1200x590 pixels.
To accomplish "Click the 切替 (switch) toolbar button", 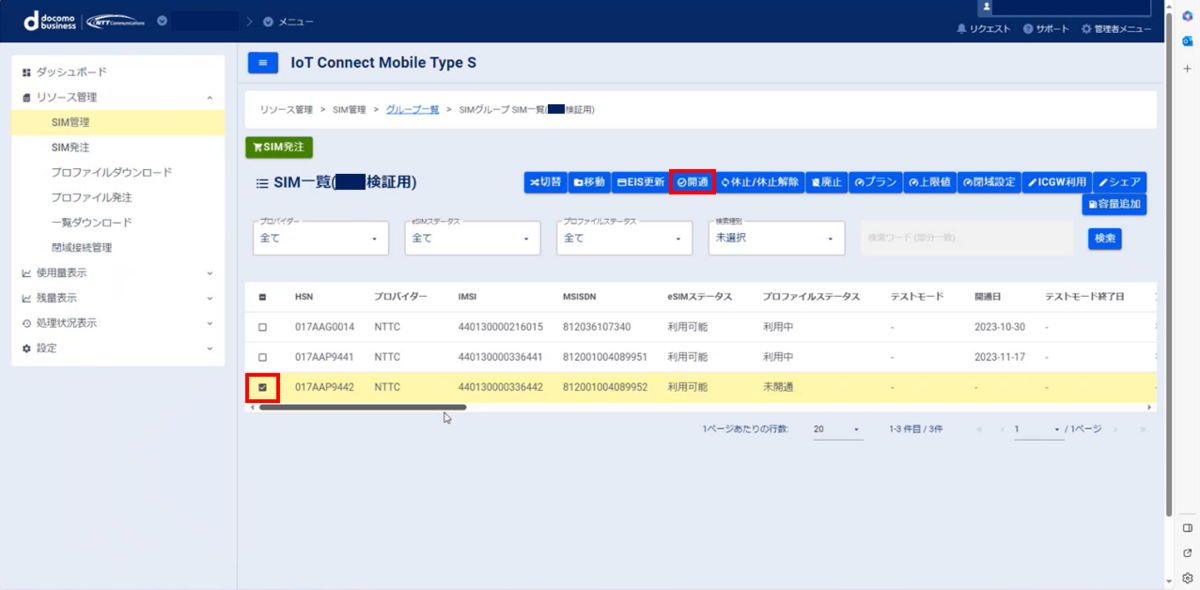I will (546, 182).
